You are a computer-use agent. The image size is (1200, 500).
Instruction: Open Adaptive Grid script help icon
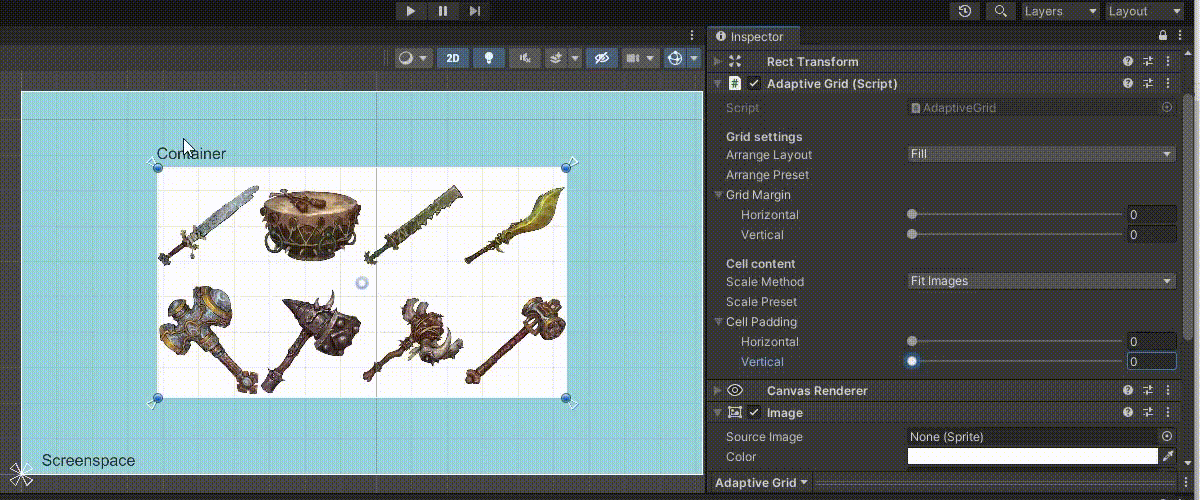pyautogui.click(x=1128, y=84)
